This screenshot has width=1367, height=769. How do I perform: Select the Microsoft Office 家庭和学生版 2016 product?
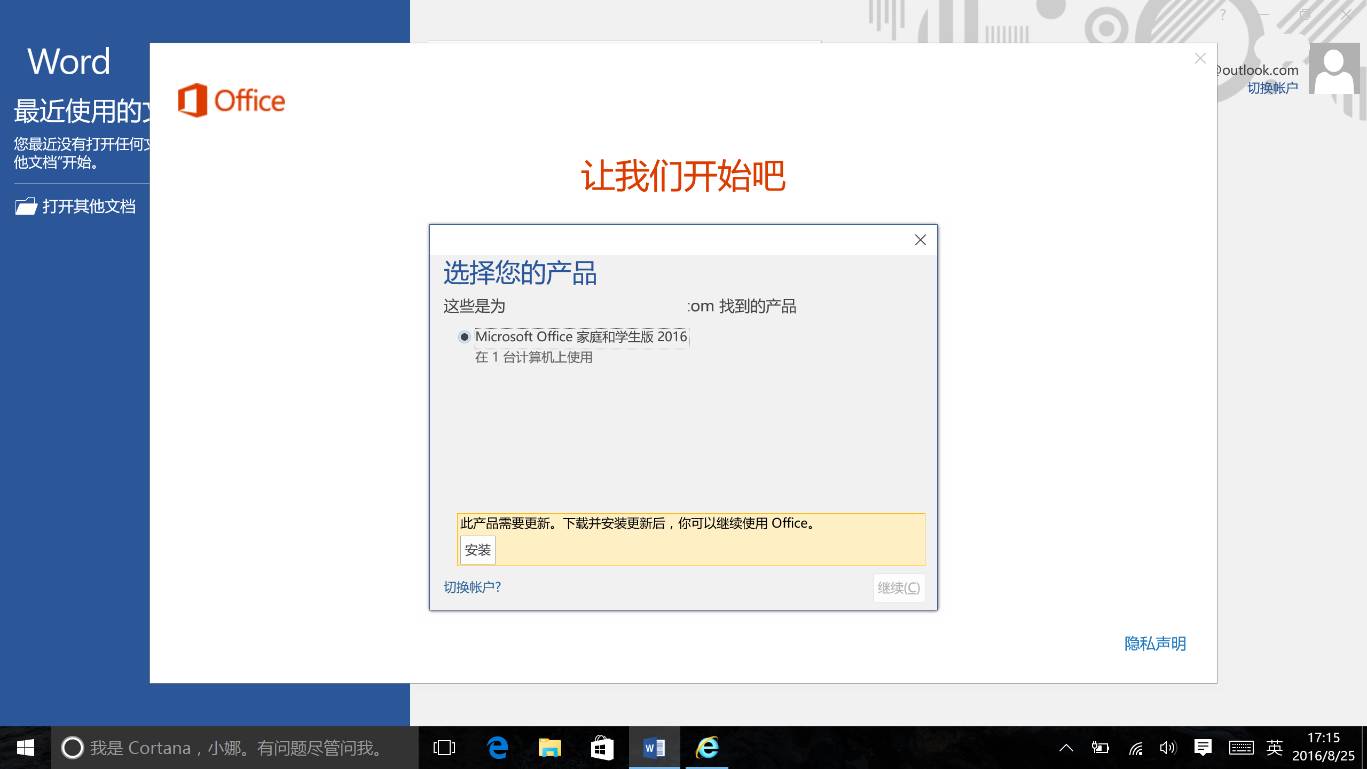point(464,336)
